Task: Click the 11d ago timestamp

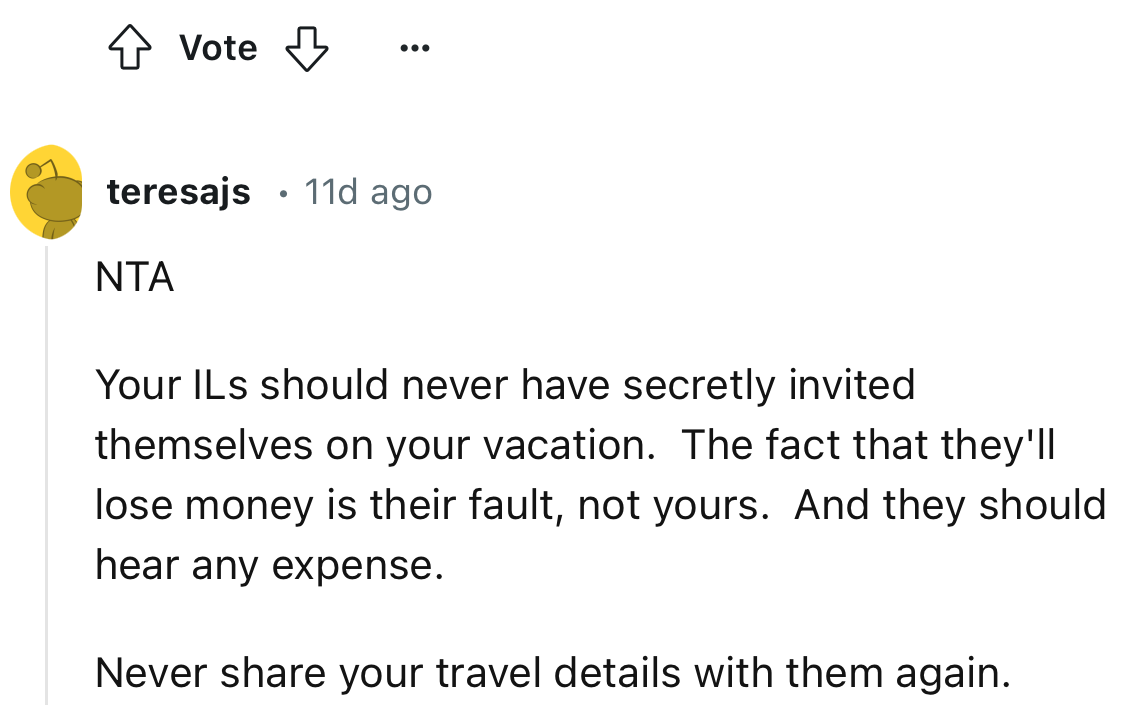Action: (368, 191)
